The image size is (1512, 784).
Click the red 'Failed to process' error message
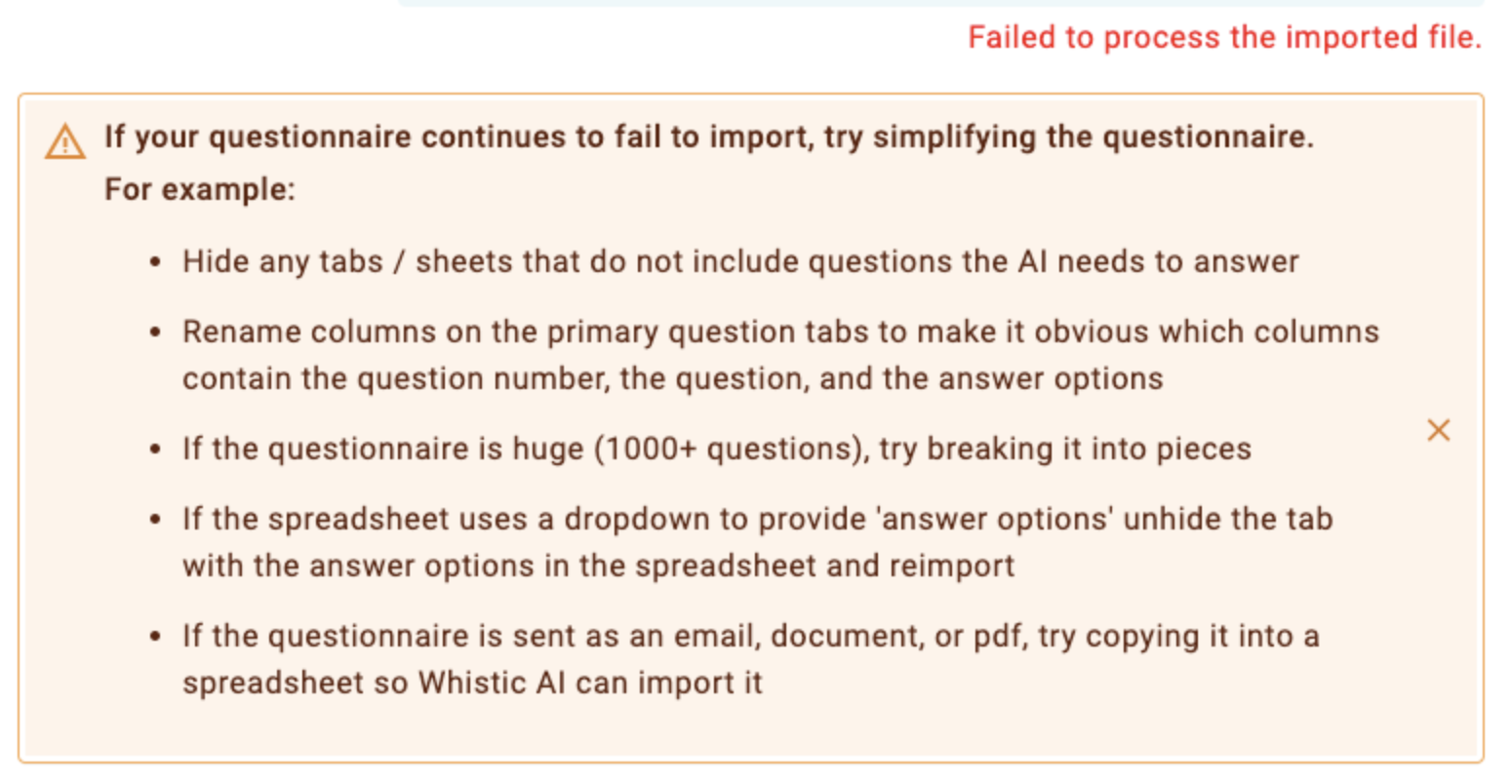click(x=1224, y=37)
